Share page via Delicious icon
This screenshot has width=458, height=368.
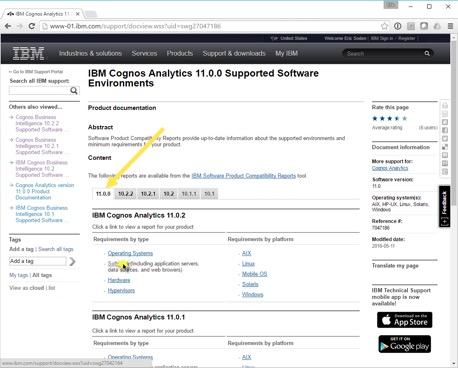pos(445,147)
